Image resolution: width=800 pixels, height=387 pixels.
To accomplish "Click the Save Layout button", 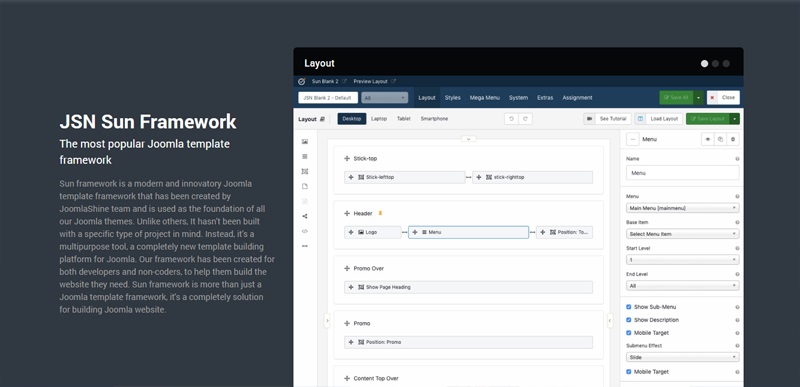I will [x=708, y=119].
